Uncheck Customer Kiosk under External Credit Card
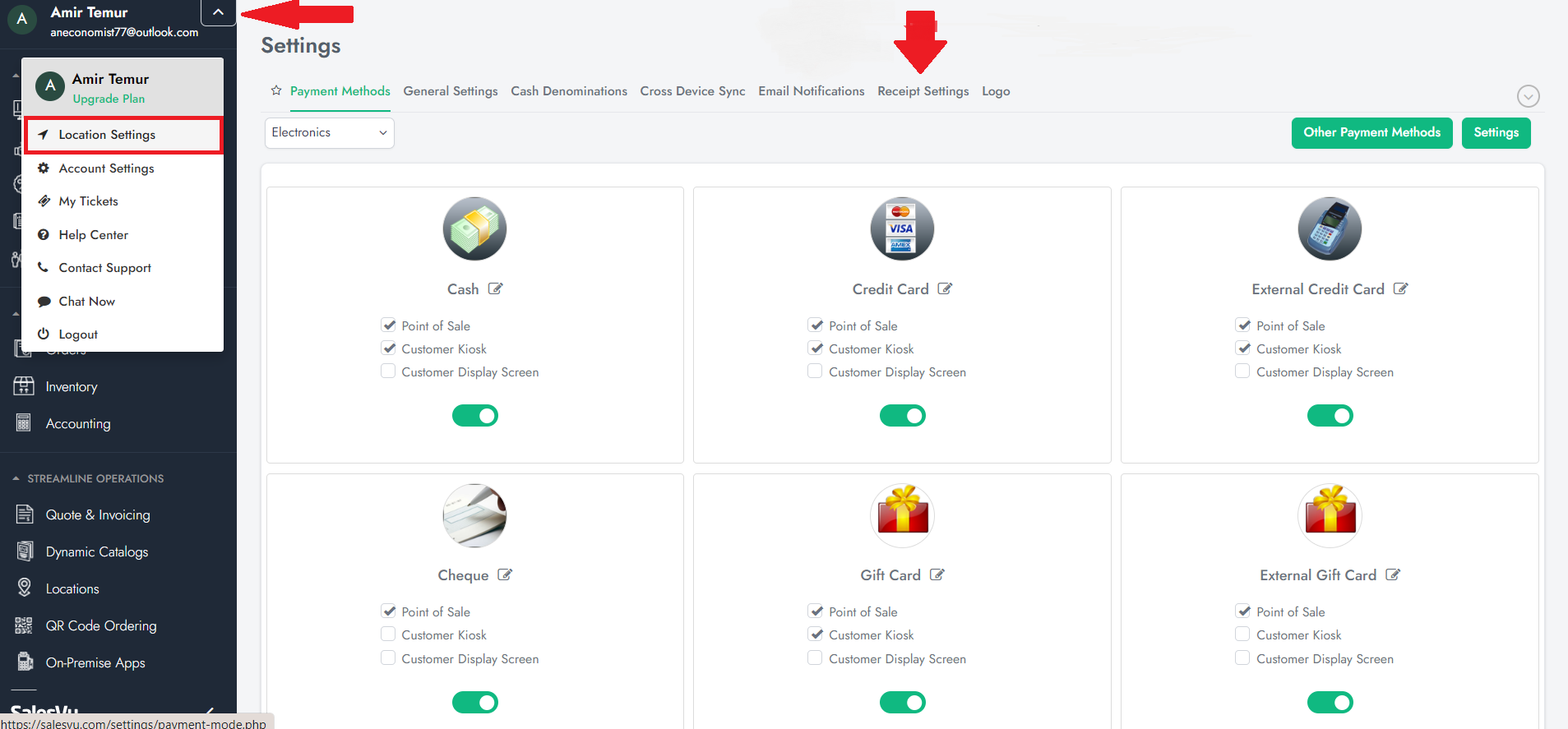The image size is (1568, 729). [x=1242, y=348]
